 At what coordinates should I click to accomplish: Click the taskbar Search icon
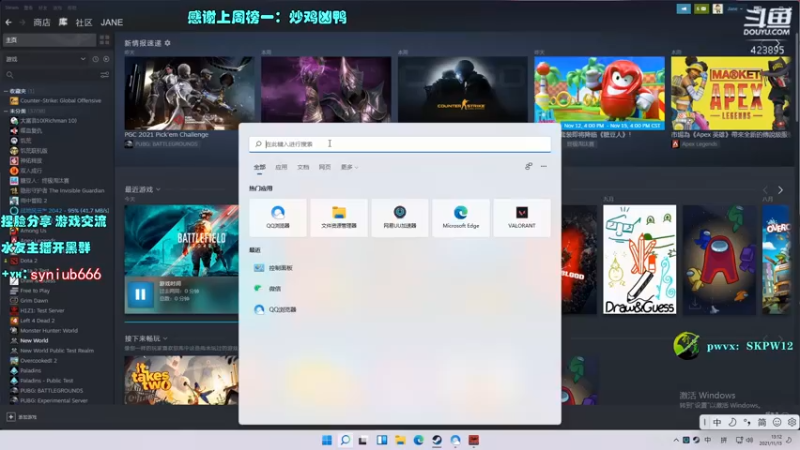[x=345, y=440]
